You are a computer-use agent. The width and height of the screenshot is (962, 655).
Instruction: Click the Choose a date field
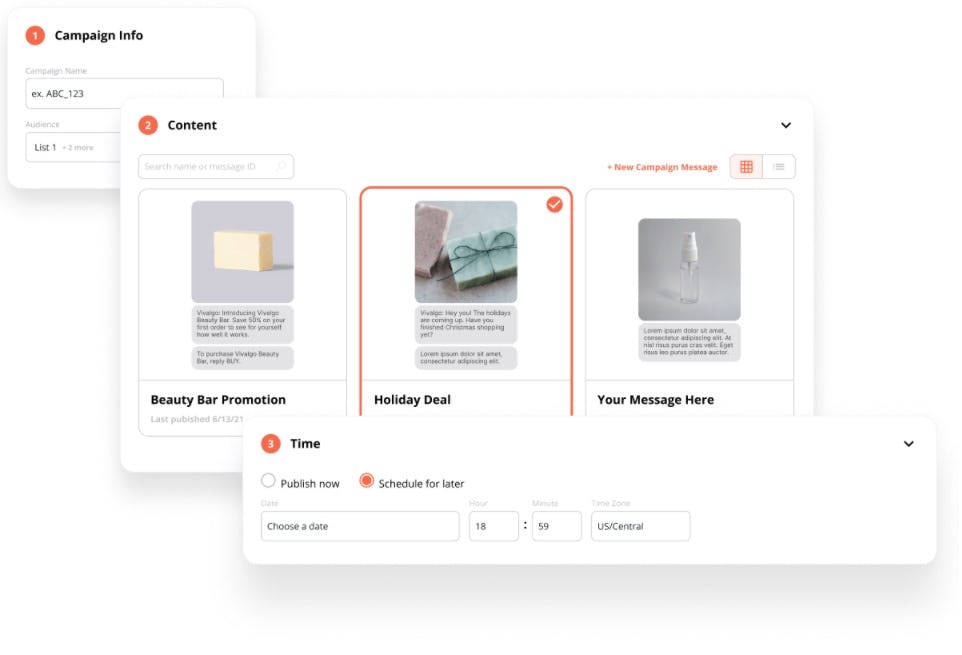coord(360,526)
